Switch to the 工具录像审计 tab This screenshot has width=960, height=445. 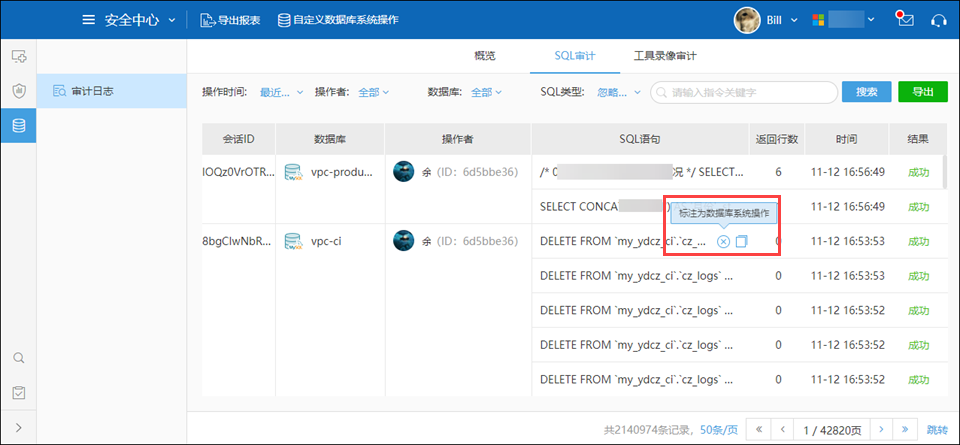coord(665,56)
